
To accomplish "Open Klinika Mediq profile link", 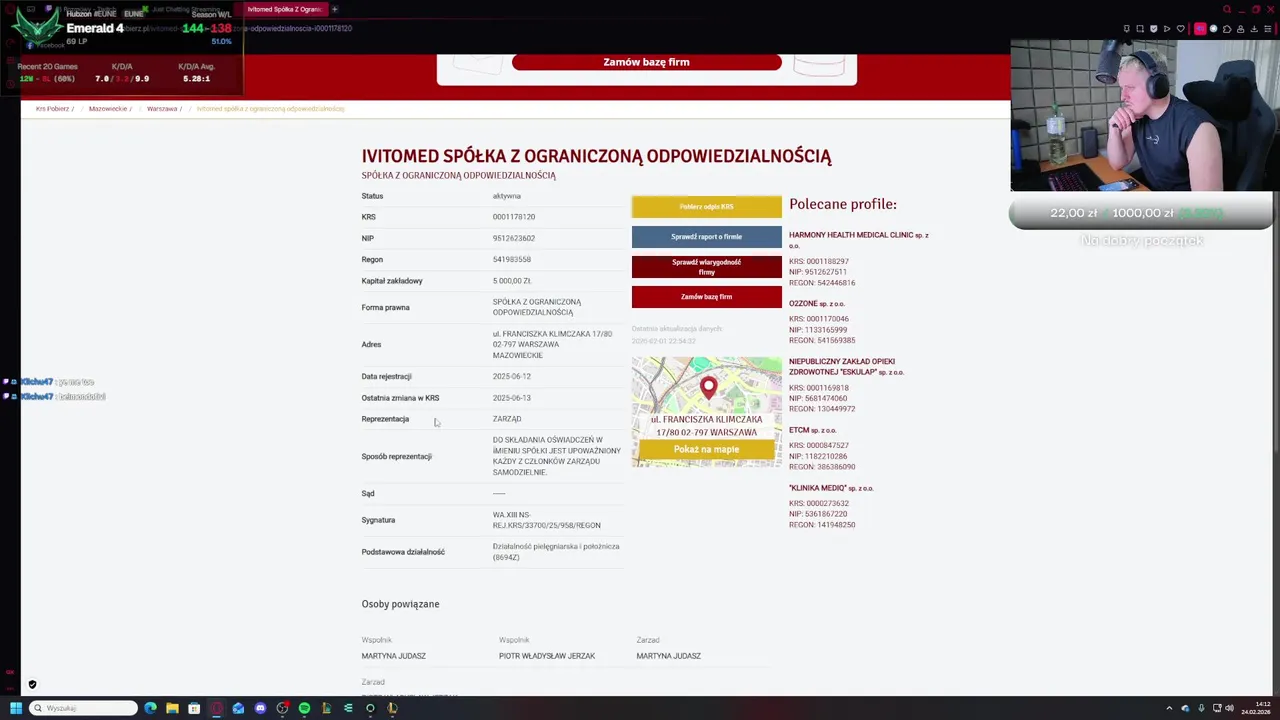I will click(831, 488).
